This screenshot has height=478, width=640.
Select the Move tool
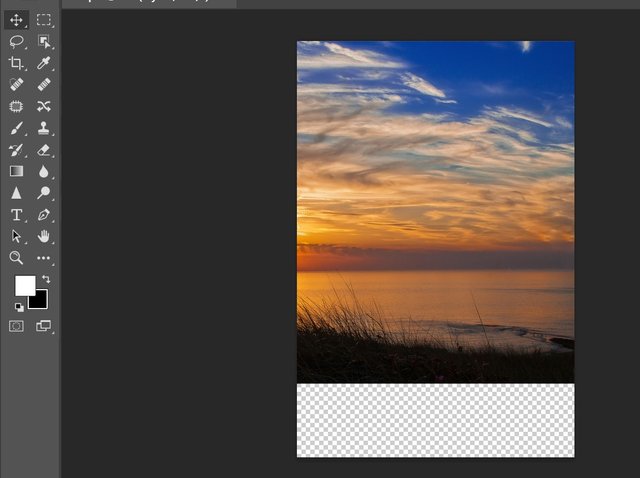(x=16, y=20)
